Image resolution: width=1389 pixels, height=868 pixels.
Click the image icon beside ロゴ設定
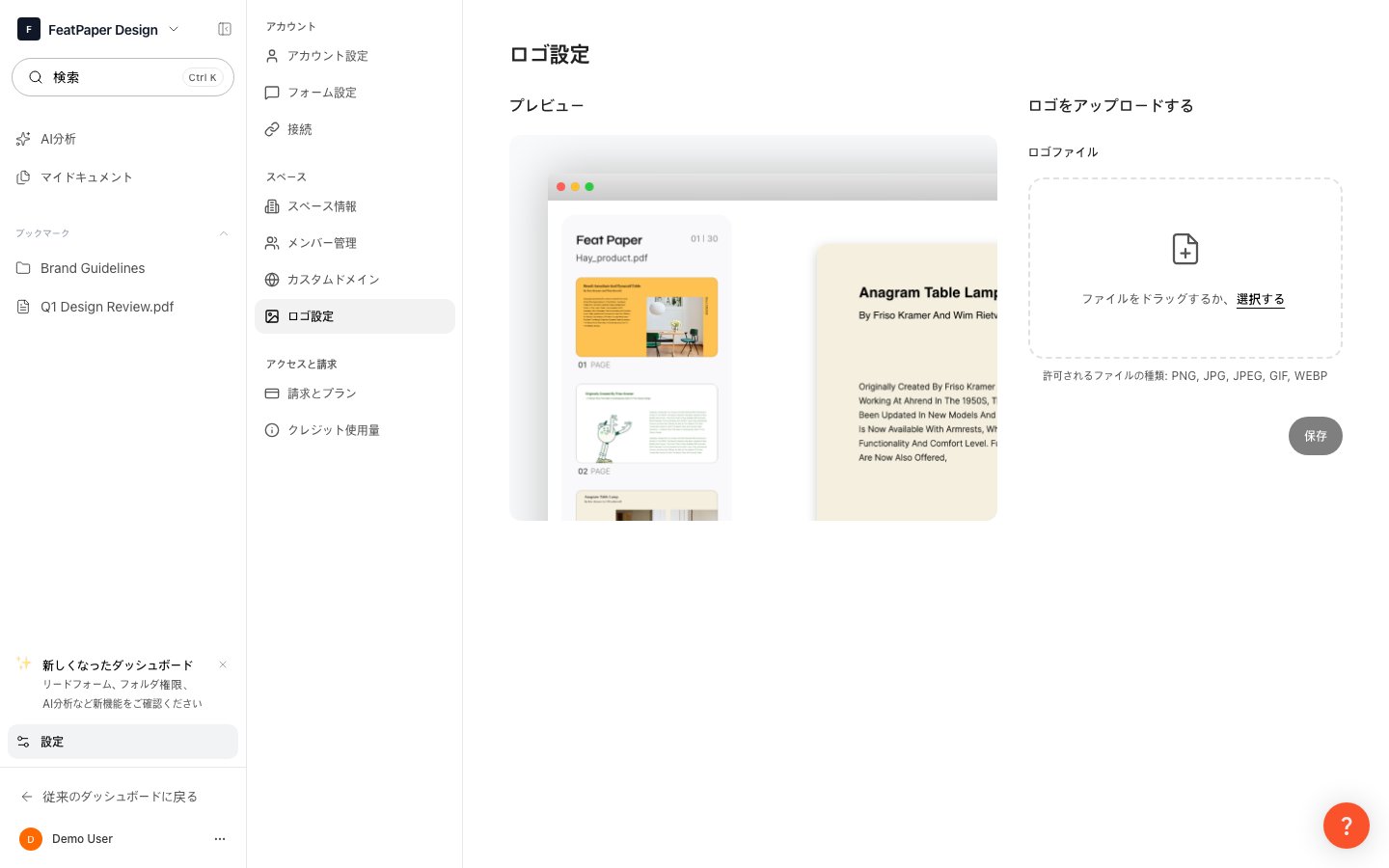[272, 316]
